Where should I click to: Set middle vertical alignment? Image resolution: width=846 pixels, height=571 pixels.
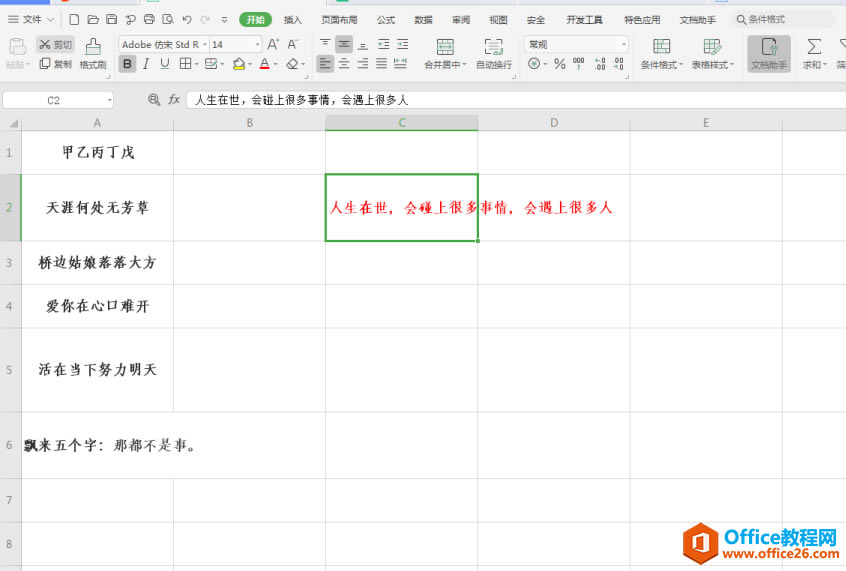(344, 44)
